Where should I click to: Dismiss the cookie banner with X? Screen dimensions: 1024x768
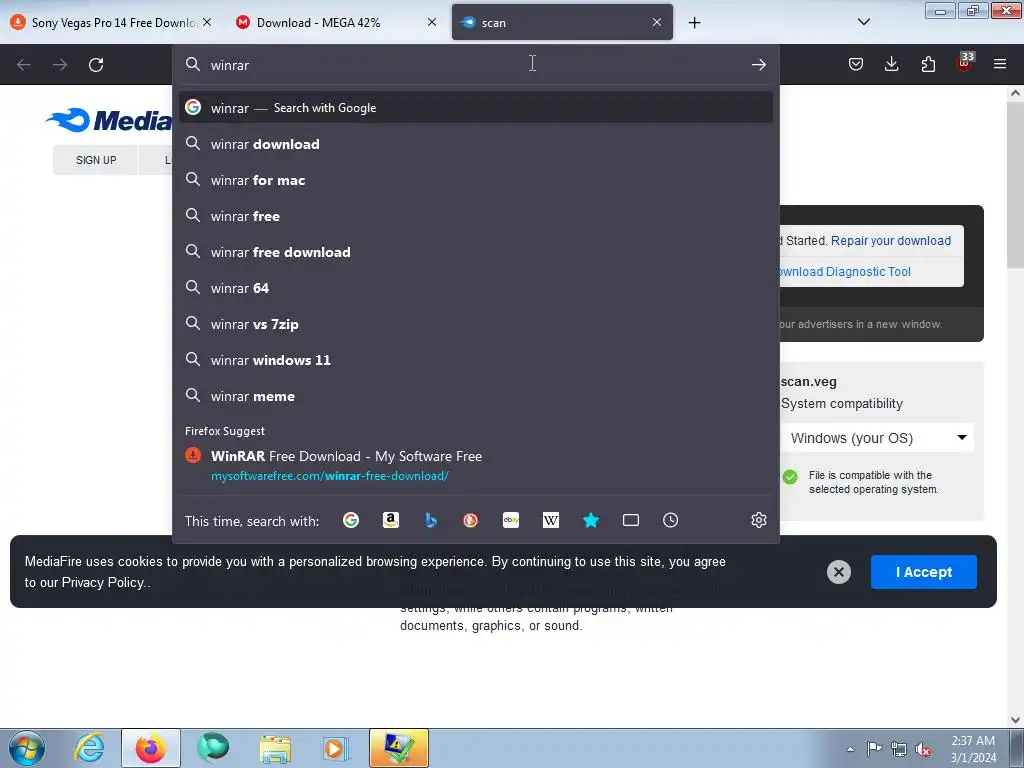point(839,572)
